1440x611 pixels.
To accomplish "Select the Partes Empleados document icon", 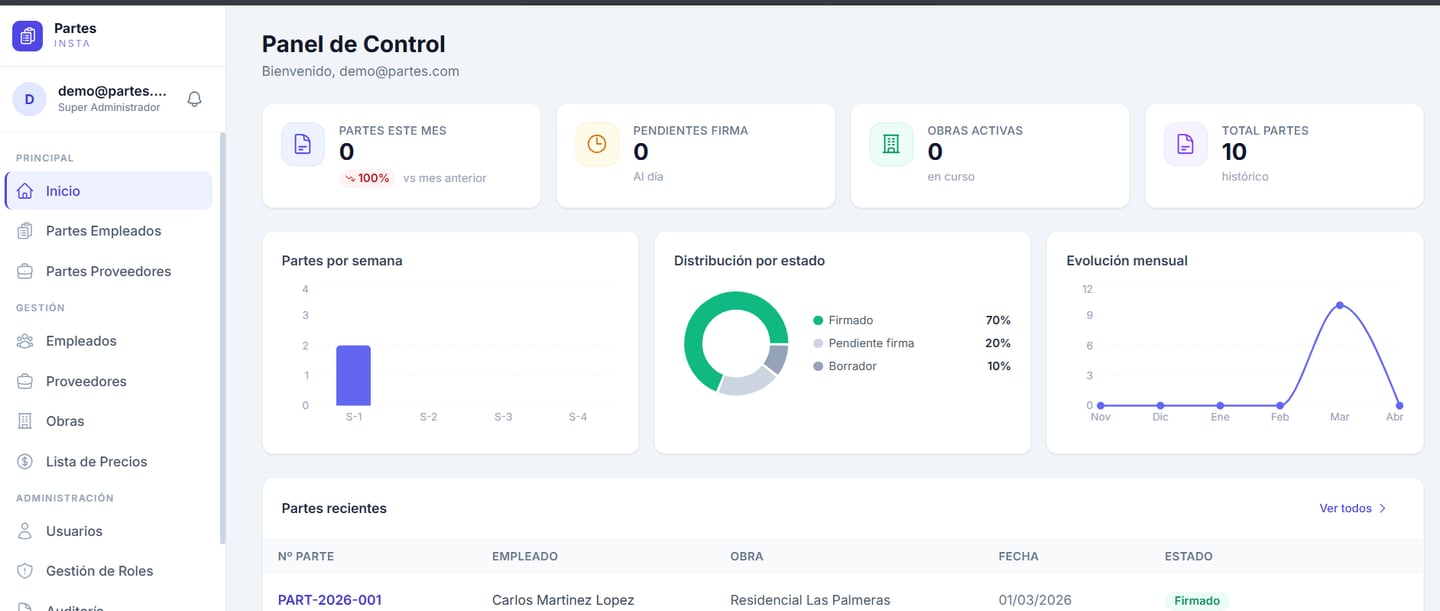I will [26, 230].
